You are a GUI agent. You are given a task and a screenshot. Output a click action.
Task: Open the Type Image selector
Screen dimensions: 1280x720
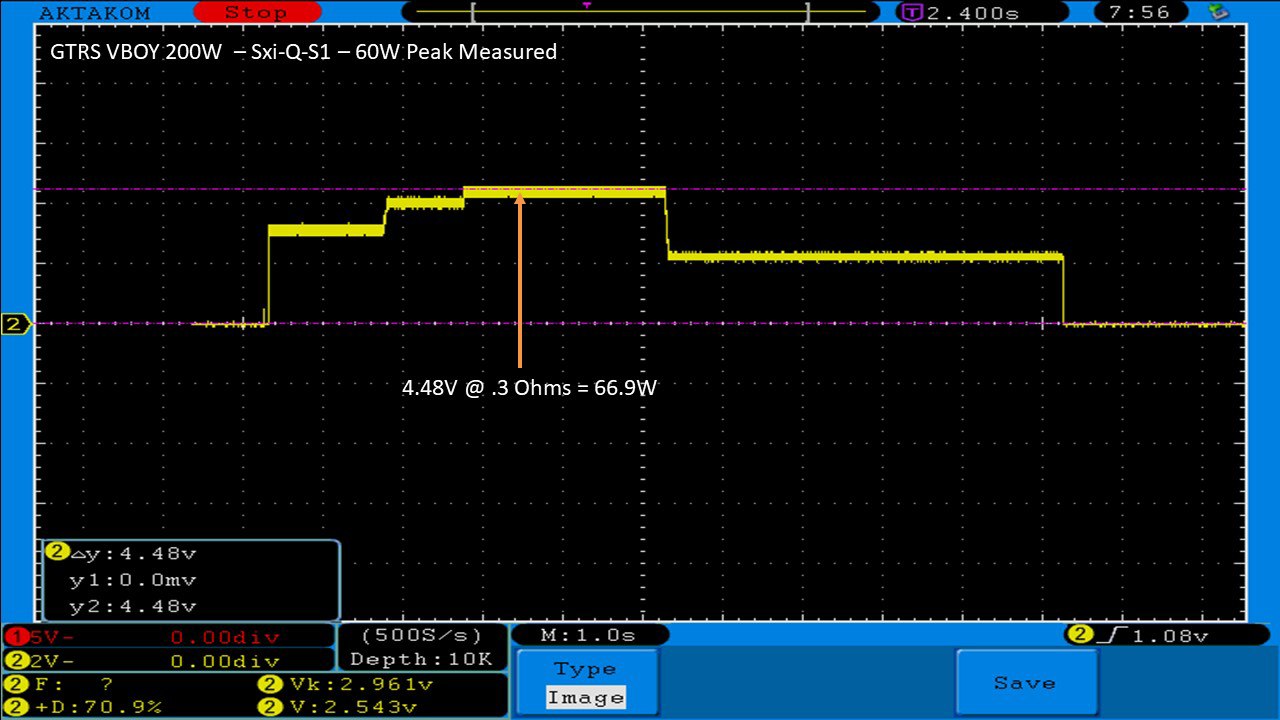588,684
